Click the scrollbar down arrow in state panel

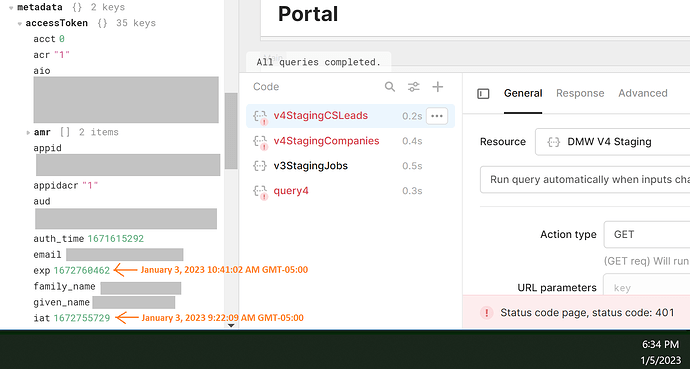[231, 326]
